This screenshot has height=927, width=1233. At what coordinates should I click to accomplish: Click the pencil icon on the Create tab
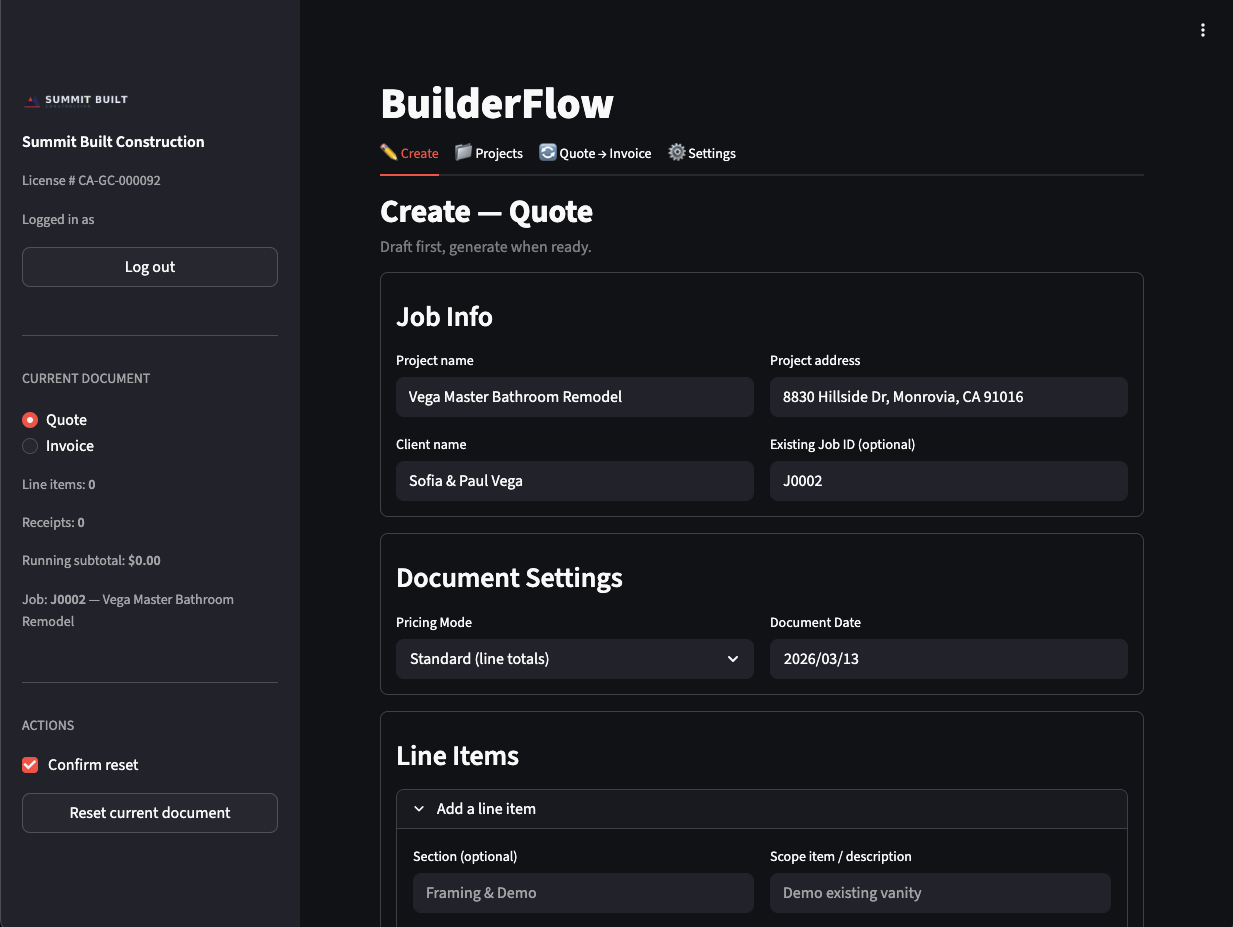pyautogui.click(x=390, y=152)
